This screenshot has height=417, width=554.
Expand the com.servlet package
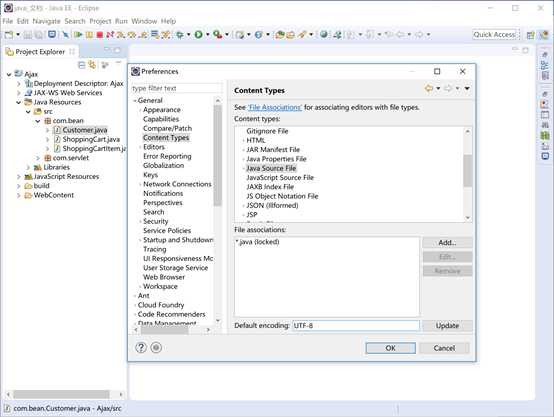click(x=38, y=158)
